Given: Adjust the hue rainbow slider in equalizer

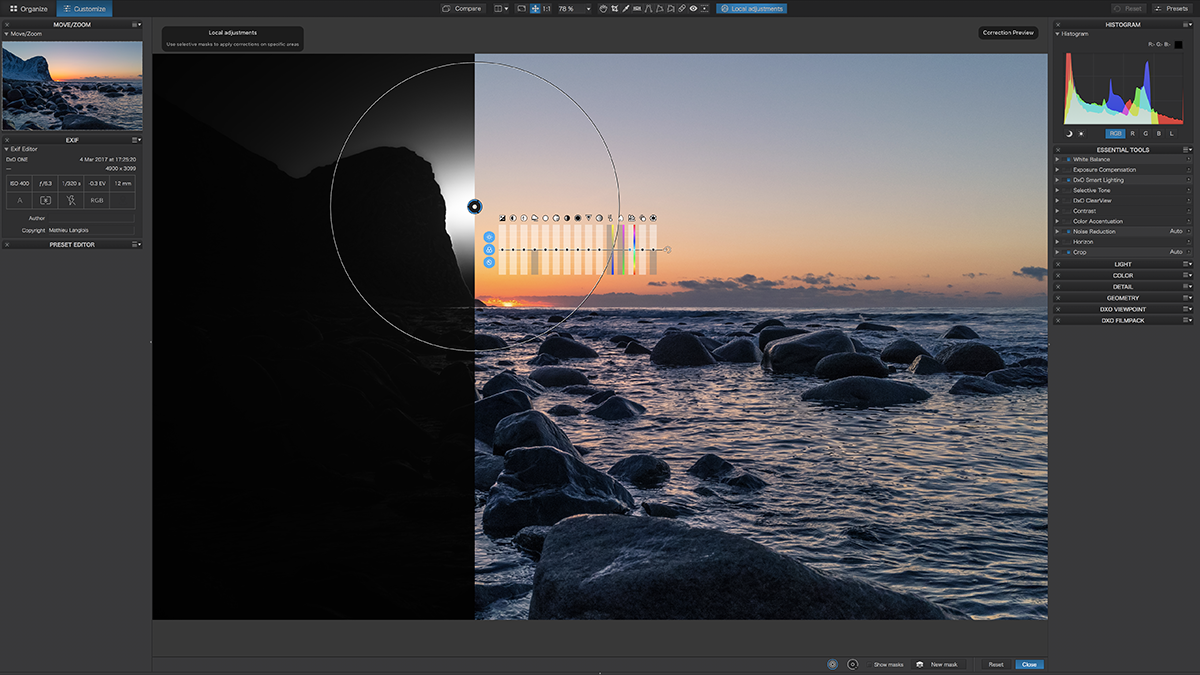Looking at the screenshot, I should tap(634, 250).
